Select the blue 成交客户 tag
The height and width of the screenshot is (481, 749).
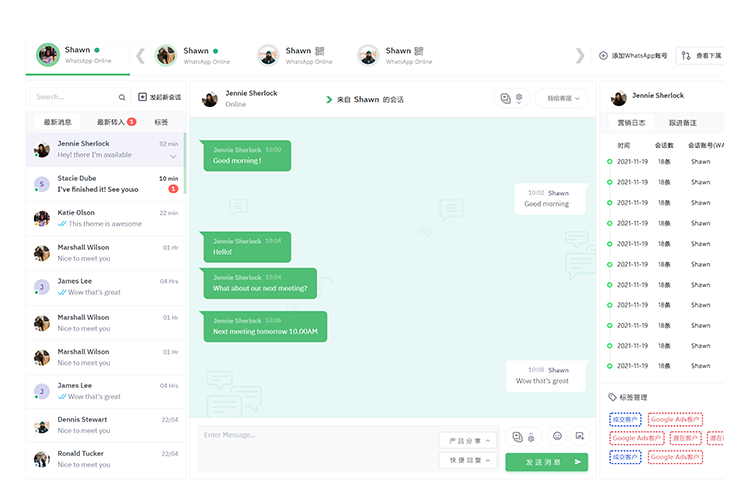(x=625, y=419)
